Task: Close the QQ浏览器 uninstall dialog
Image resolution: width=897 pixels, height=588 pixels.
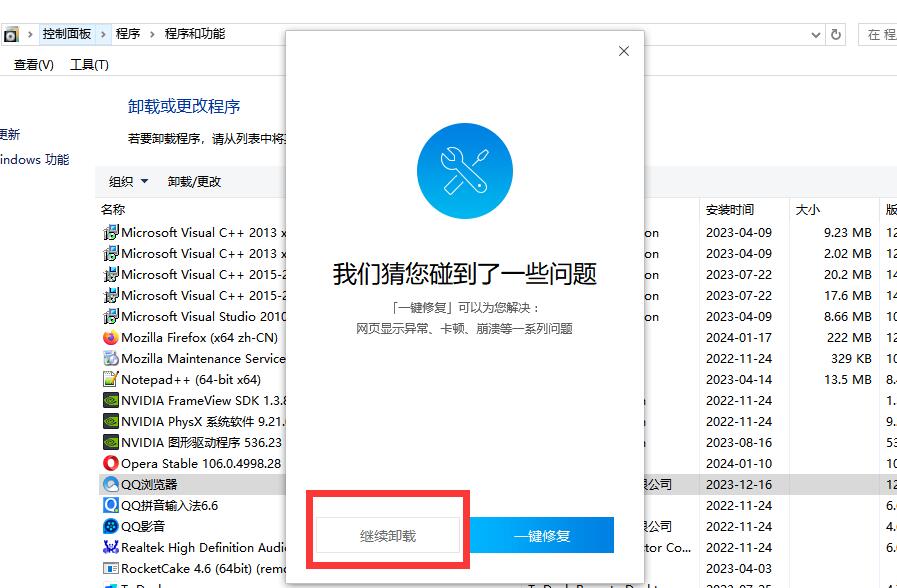Action: click(x=624, y=51)
